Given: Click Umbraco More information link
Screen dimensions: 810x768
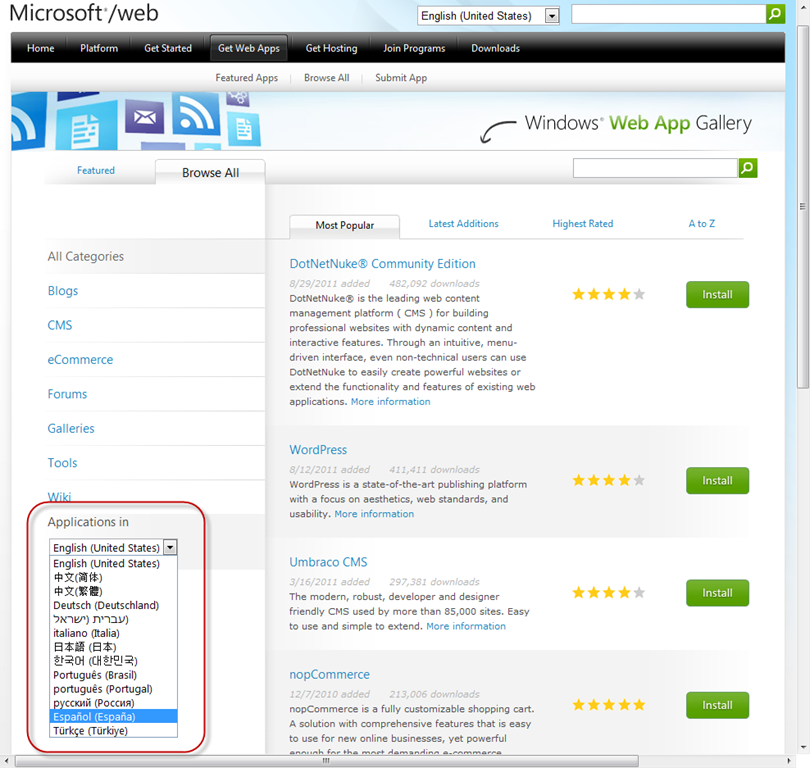Looking at the screenshot, I should 466,626.
